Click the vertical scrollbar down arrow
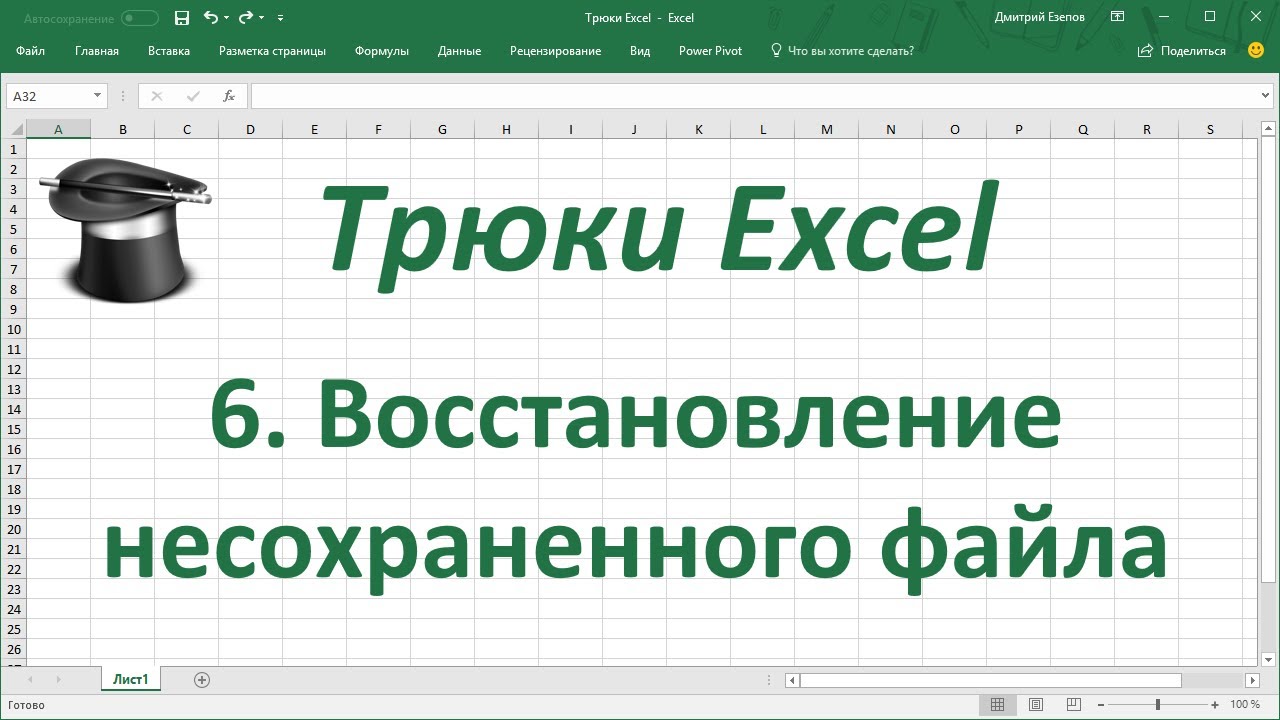The width and height of the screenshot is (1280, 720). [1268, 658]
